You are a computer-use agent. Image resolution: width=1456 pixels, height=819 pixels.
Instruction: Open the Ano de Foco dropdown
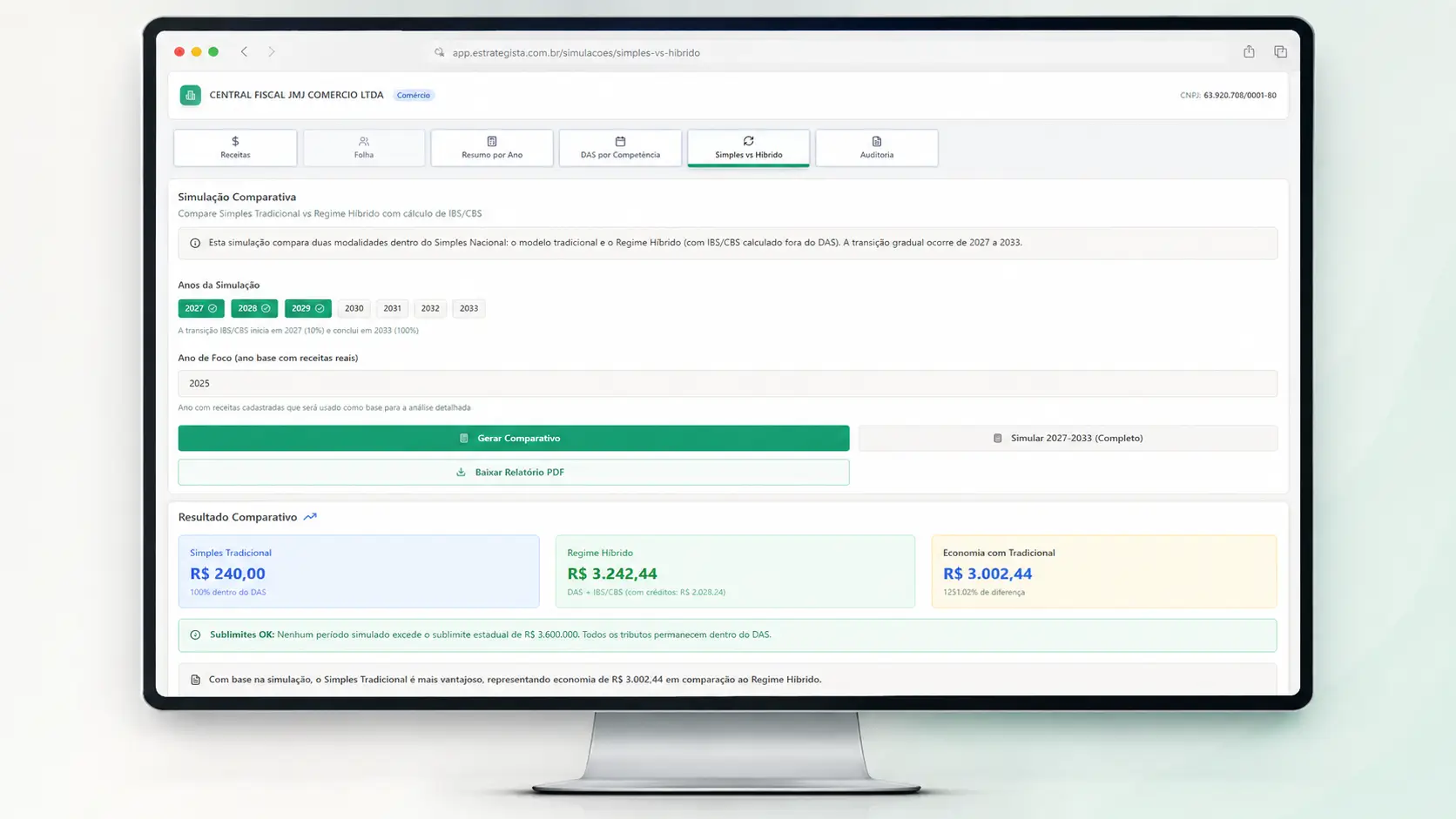coord(728,384)
